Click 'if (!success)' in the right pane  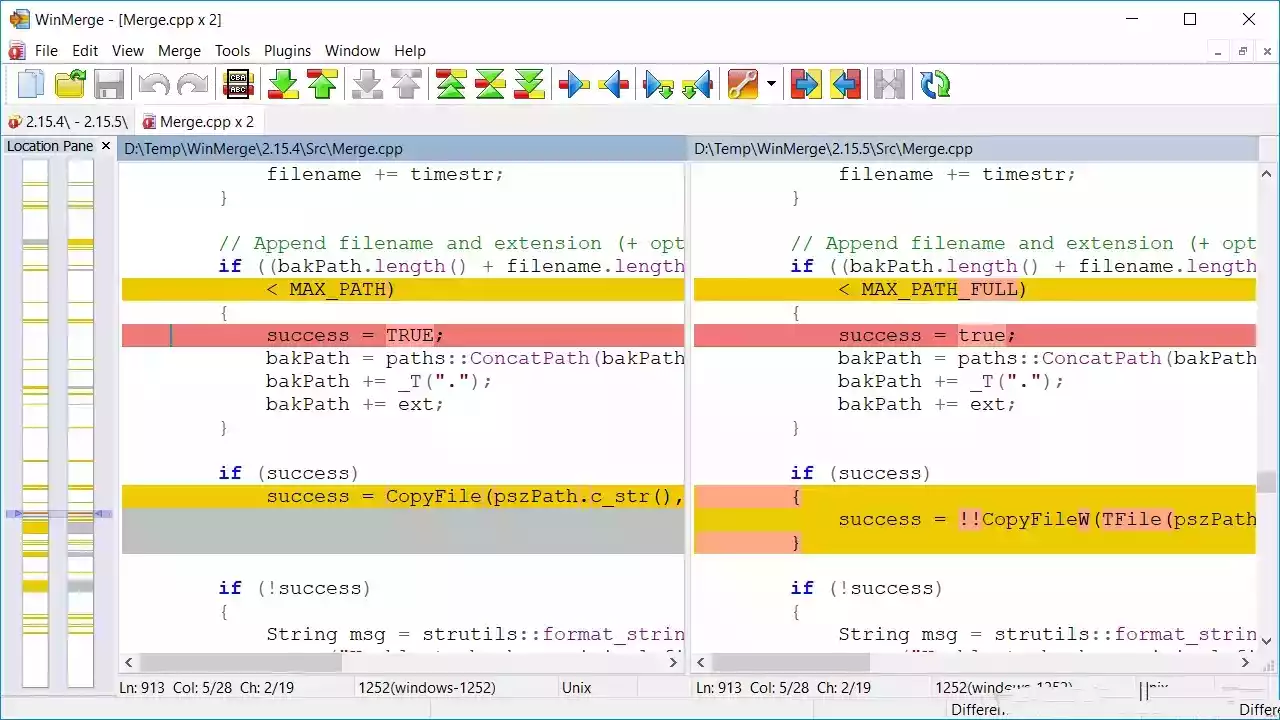click(x=866, y=588)
